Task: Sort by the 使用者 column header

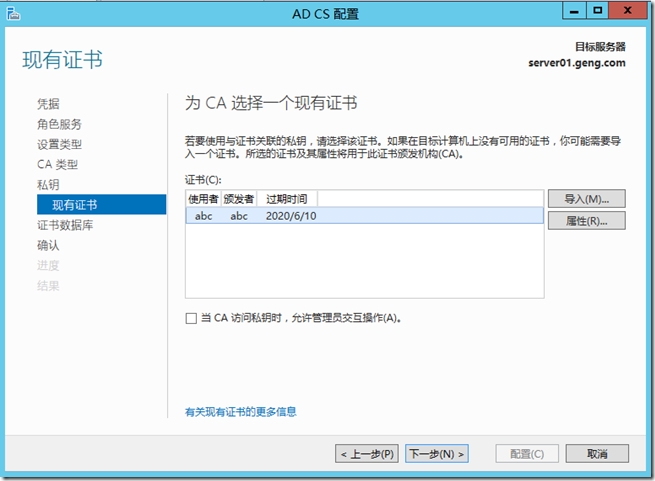Action: coord(203,199)
